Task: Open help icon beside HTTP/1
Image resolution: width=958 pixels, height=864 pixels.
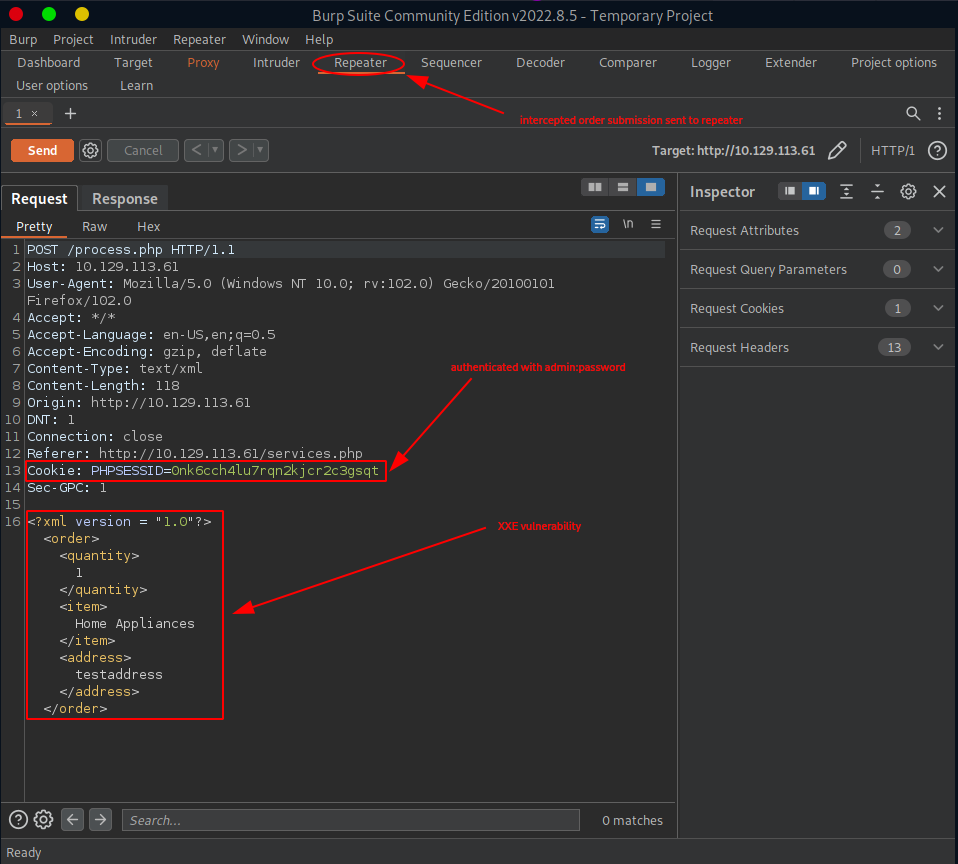Action: point(937,151)
